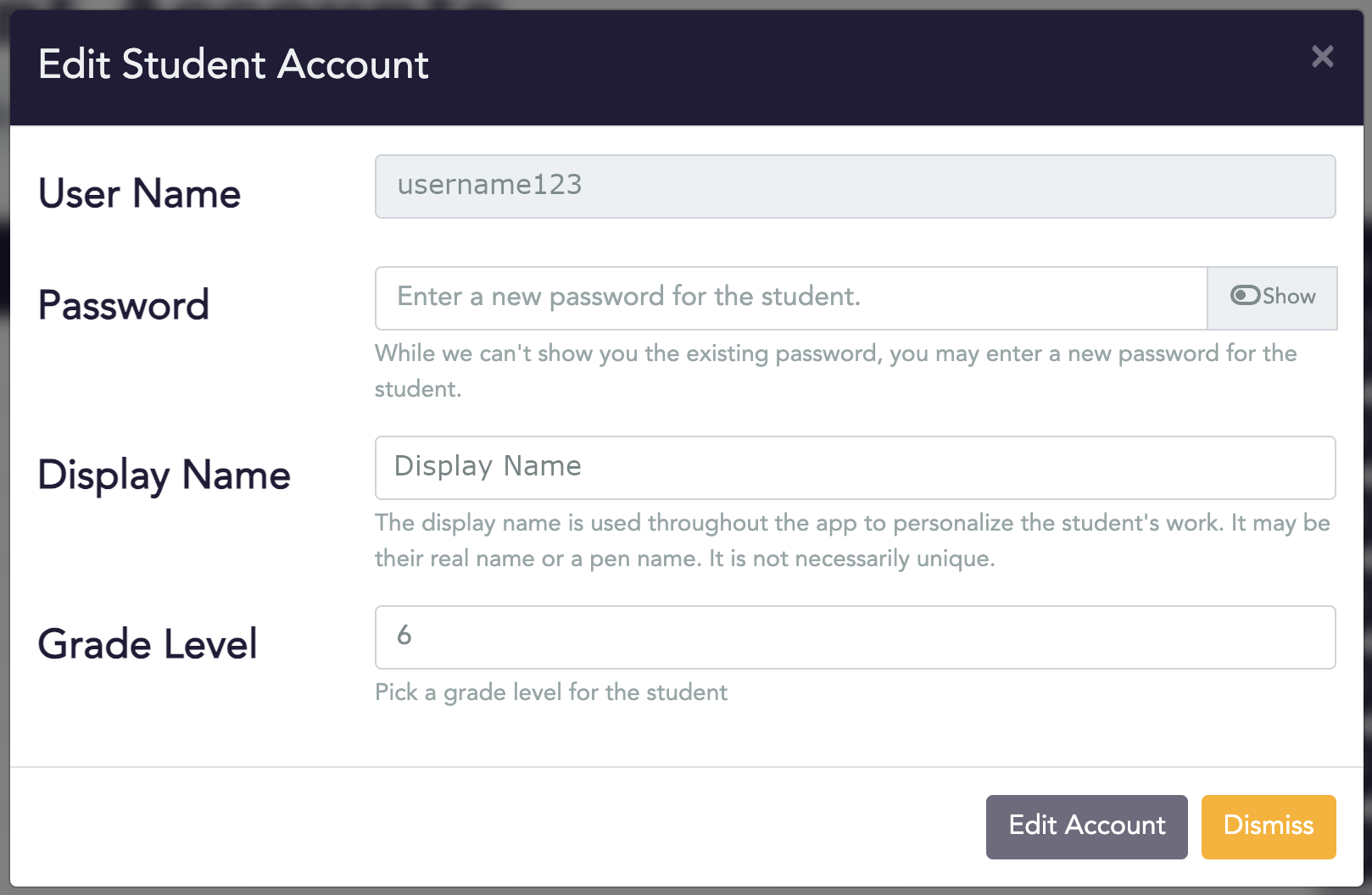Toggle the Show password switch
The image size is (1372, 895).
[x=1272, y=297]
